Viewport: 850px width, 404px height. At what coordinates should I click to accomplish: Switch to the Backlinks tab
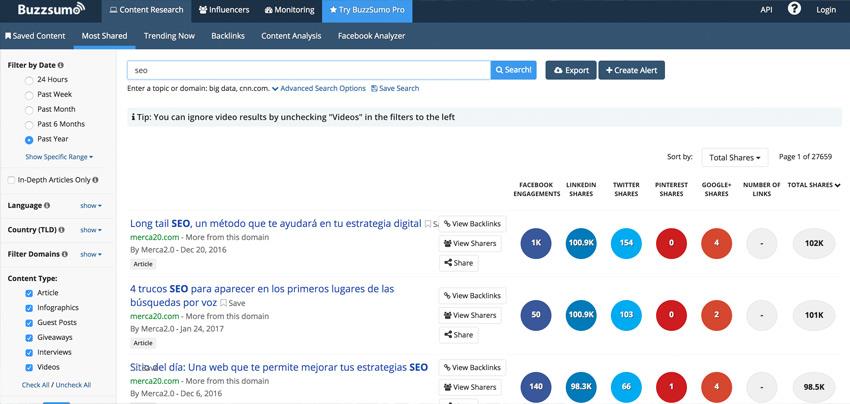[x=228, y=36]
